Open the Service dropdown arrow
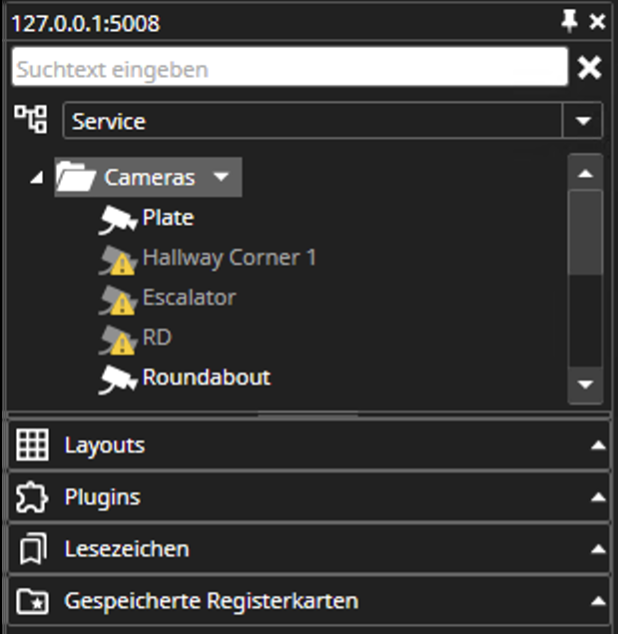 pos(583,121)
